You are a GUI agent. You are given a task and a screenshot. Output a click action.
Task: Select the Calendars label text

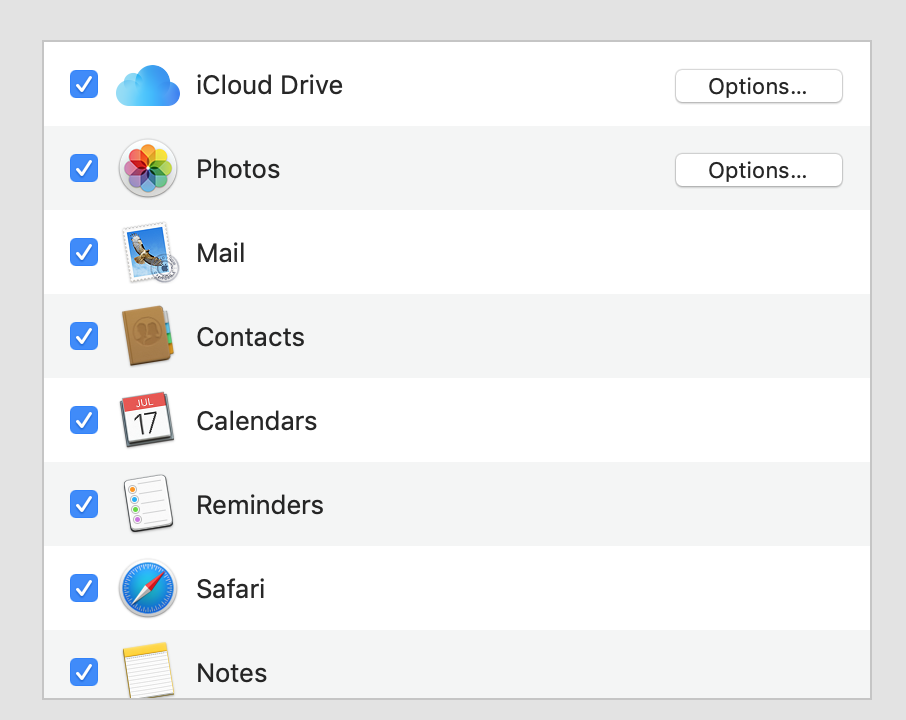pyautogui.click(x=257, y=421)
